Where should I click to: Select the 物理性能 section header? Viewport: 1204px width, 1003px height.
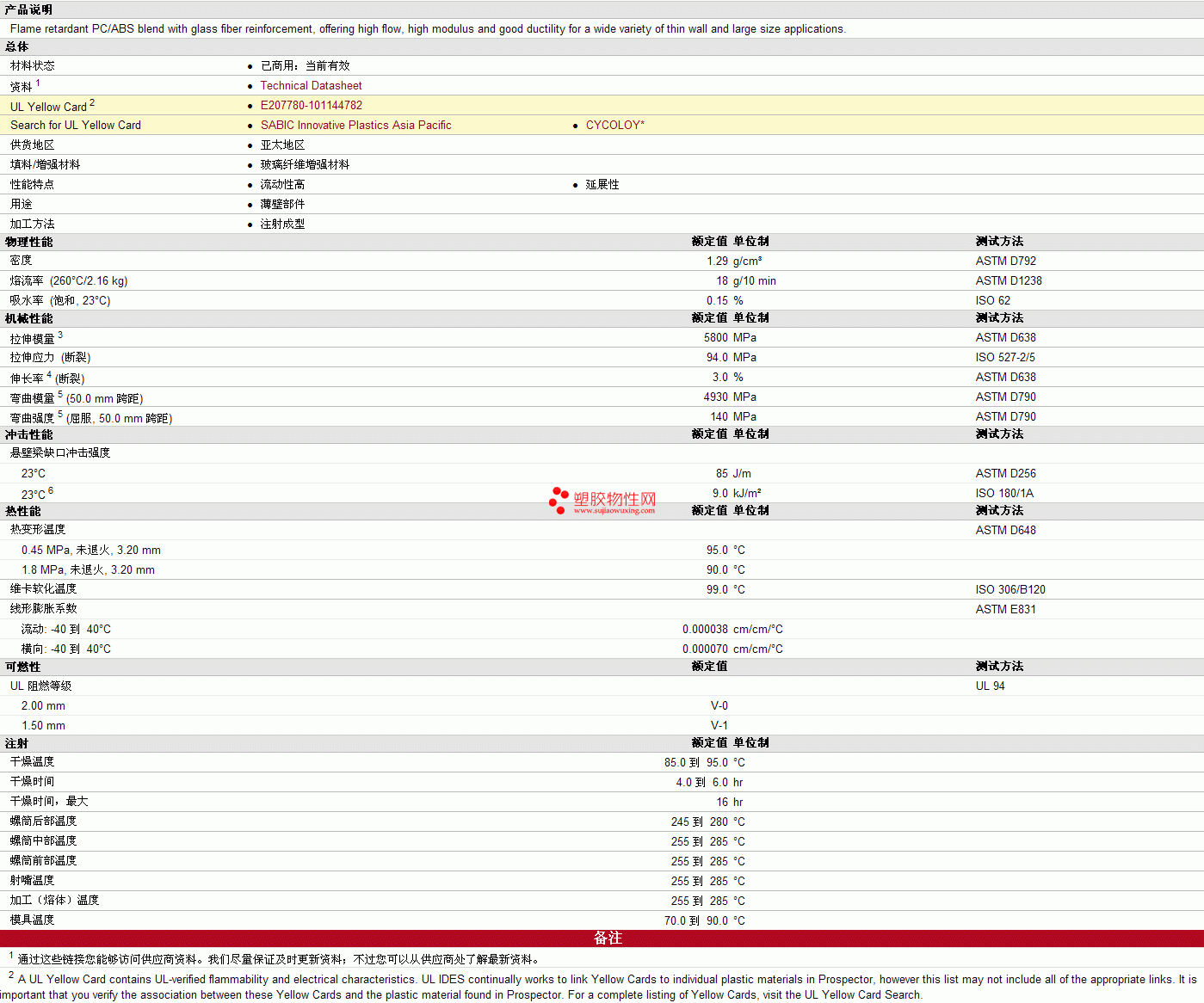[29, 242]
